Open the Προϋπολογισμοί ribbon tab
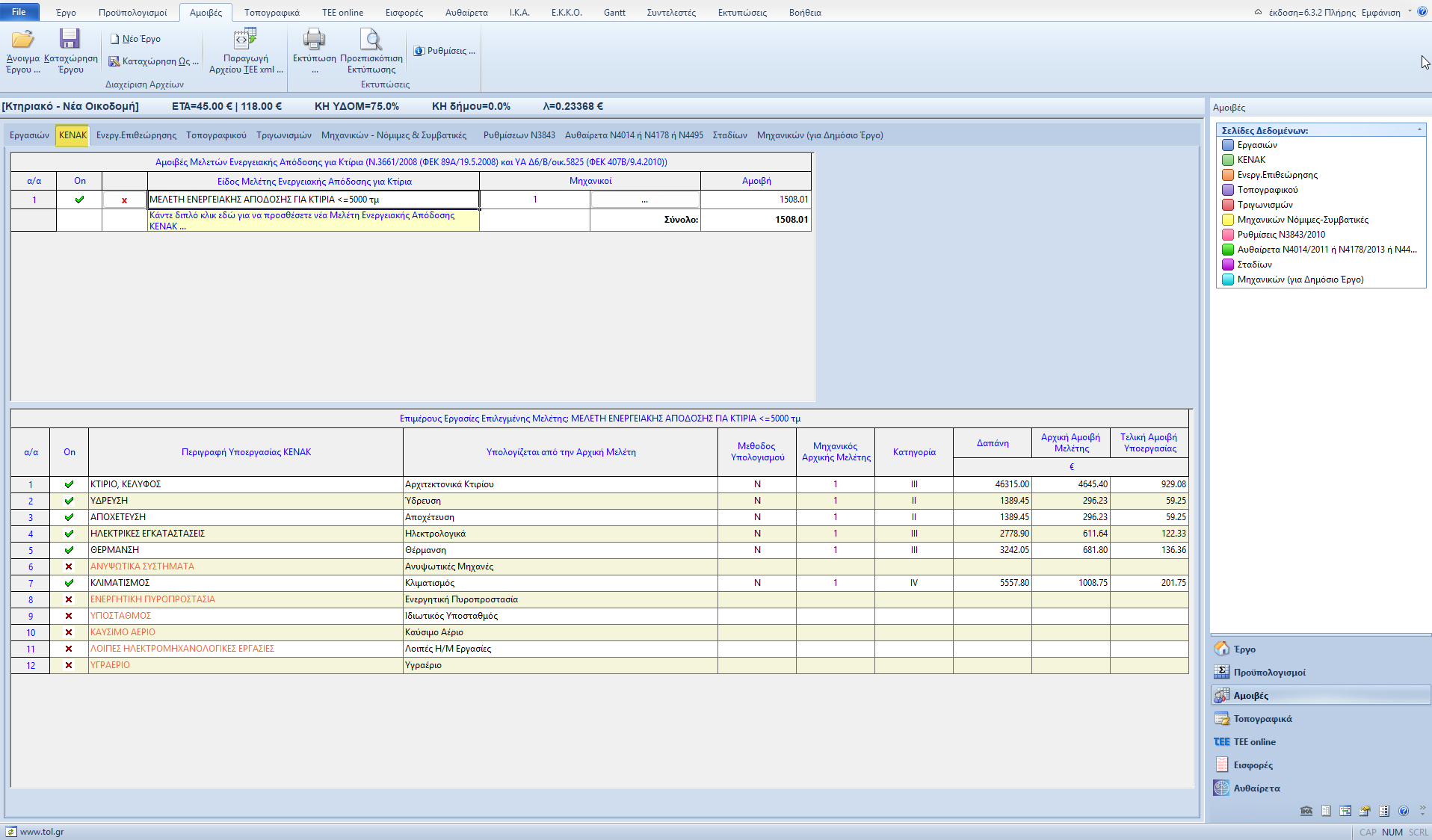This screenshot has width=1432, height=840. coord(132,13)
